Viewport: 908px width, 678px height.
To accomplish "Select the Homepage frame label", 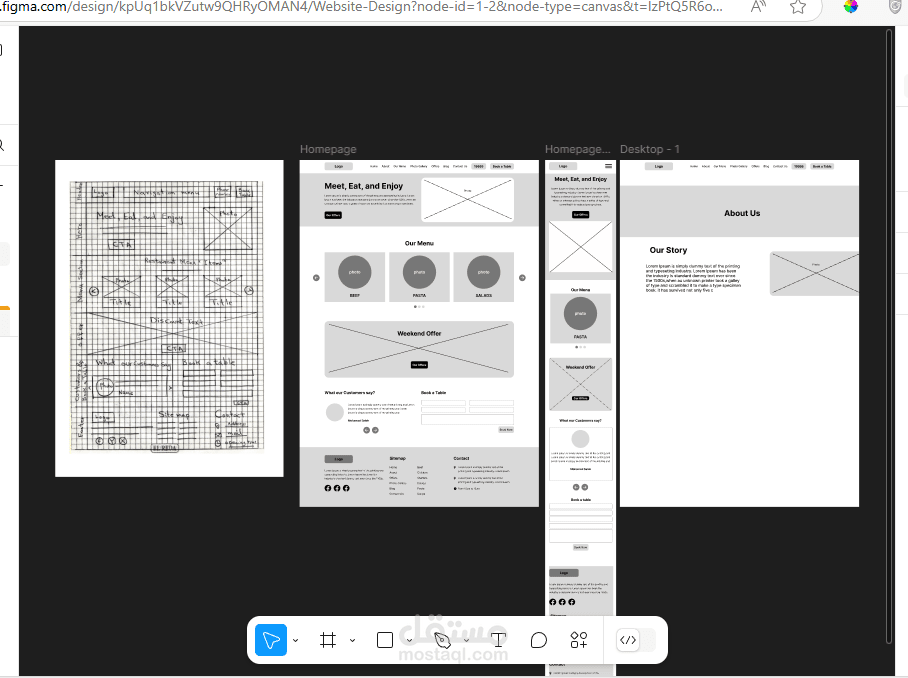I will [x=328, y=149].
